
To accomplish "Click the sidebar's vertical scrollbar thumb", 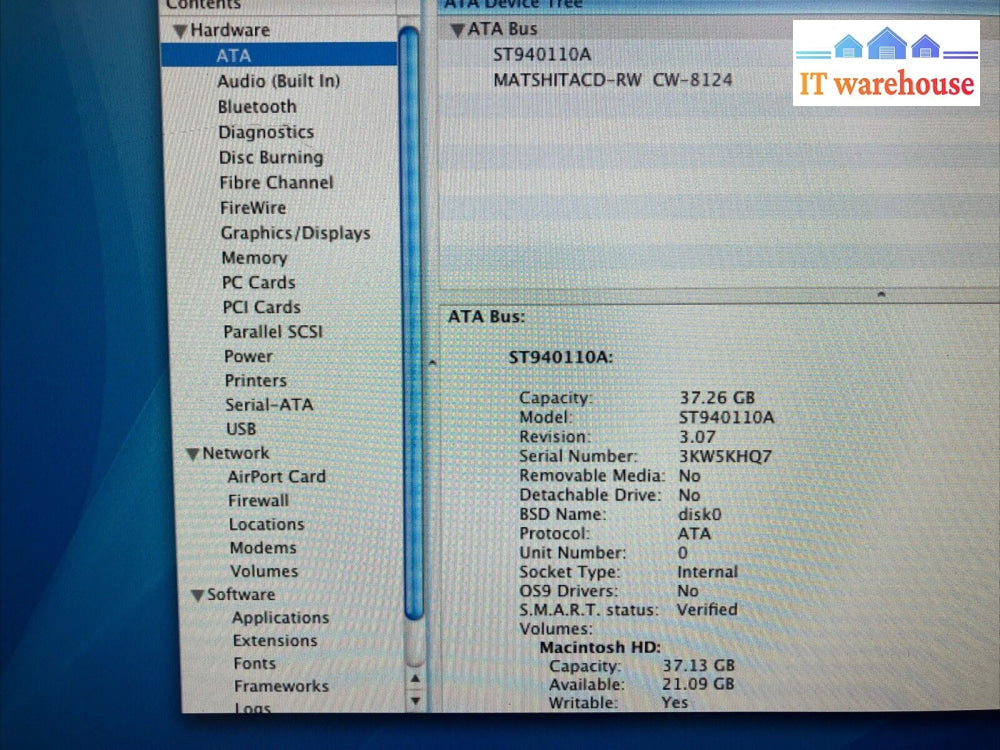I will 410,320.
